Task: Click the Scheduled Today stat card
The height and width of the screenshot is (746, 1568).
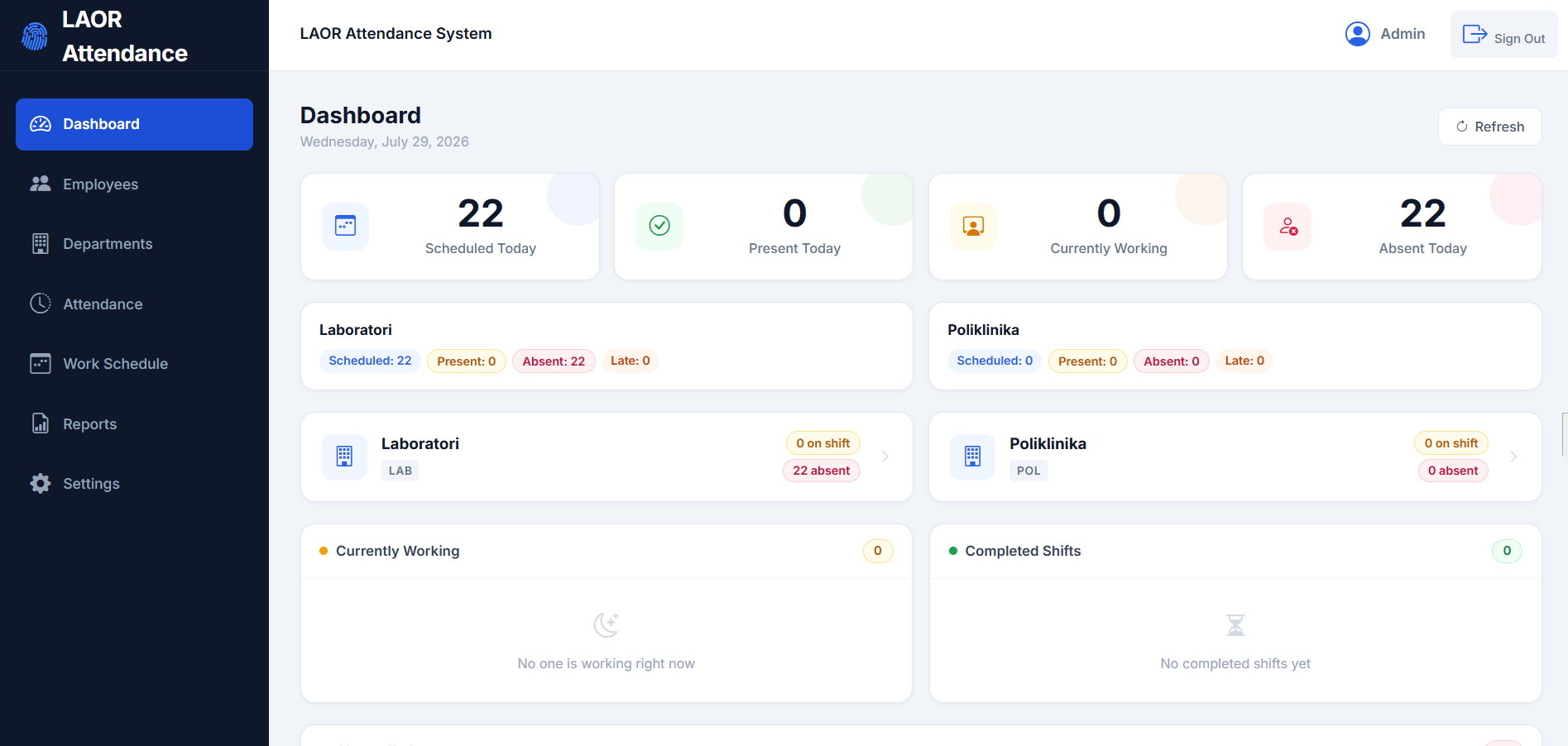Action: coord(450,227)
